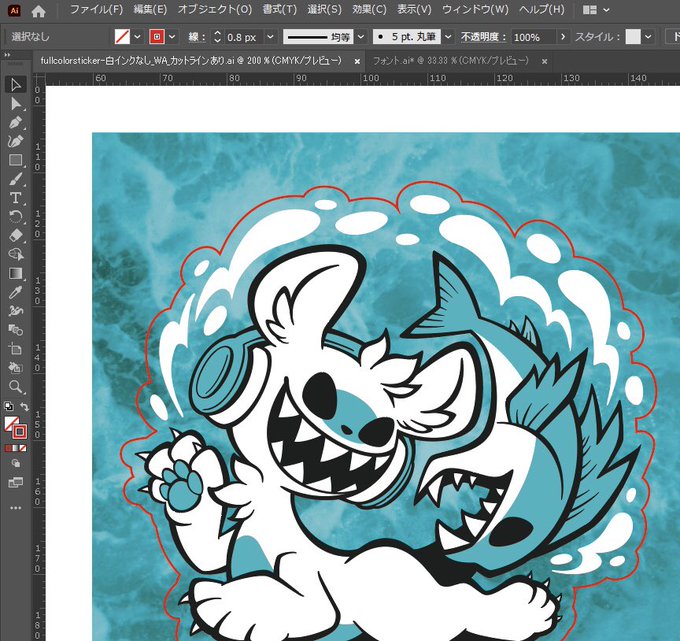
Task: Open the 書式(T) menu
Action: tap(279, 10)
